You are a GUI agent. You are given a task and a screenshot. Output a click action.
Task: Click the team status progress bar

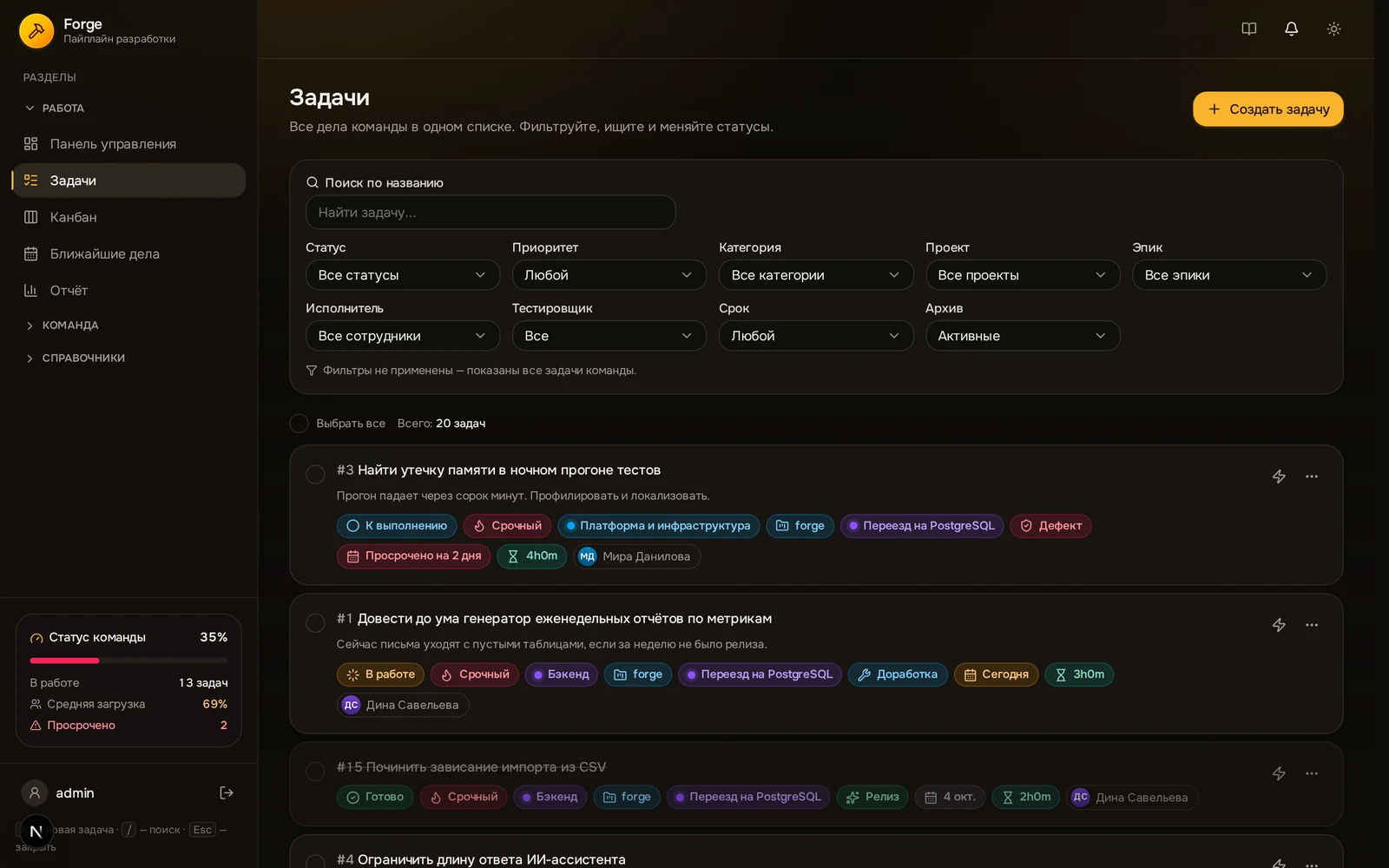(128, 661)
